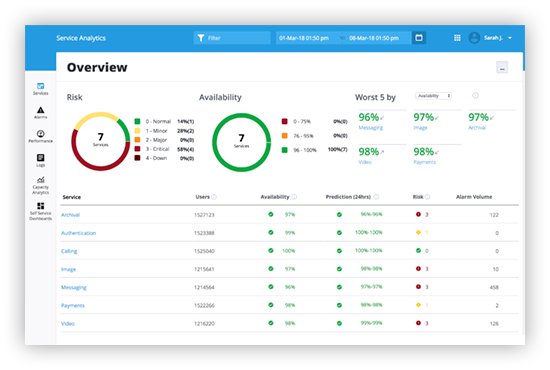Open the Capacity Analytics sidebar section

(41, 185)
